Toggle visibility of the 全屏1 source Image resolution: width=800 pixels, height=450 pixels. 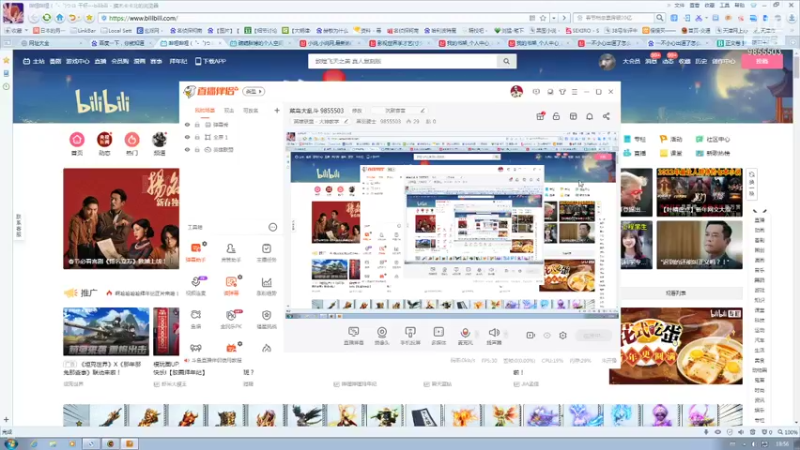[x=187, y=137]
